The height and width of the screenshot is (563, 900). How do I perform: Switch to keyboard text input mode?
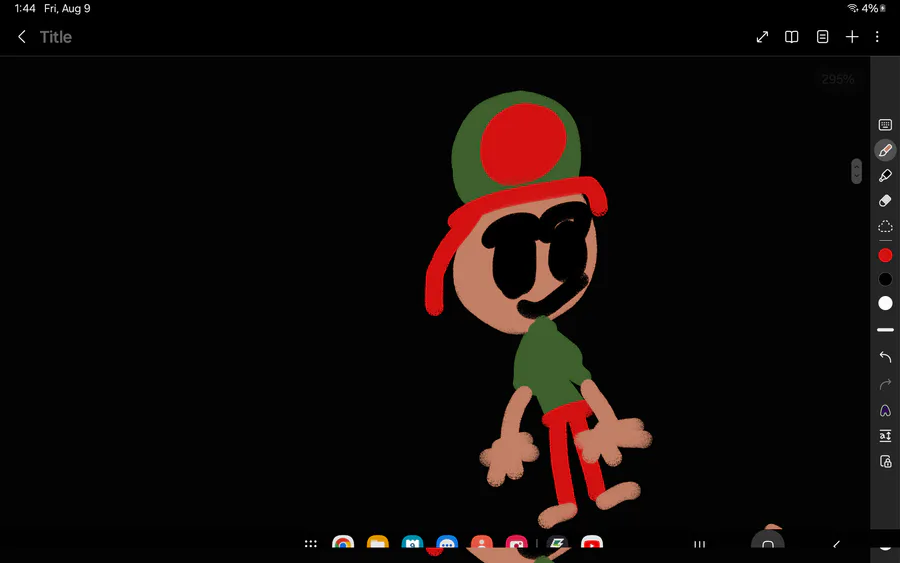coord(885,125)
